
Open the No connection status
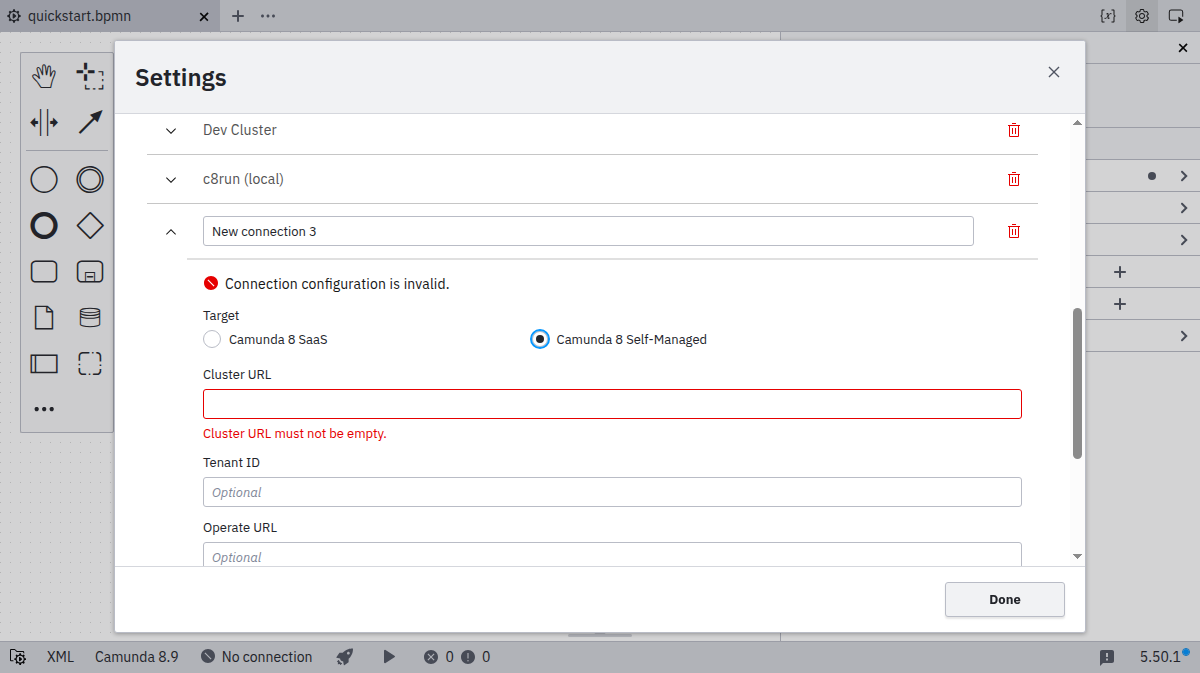257,657
